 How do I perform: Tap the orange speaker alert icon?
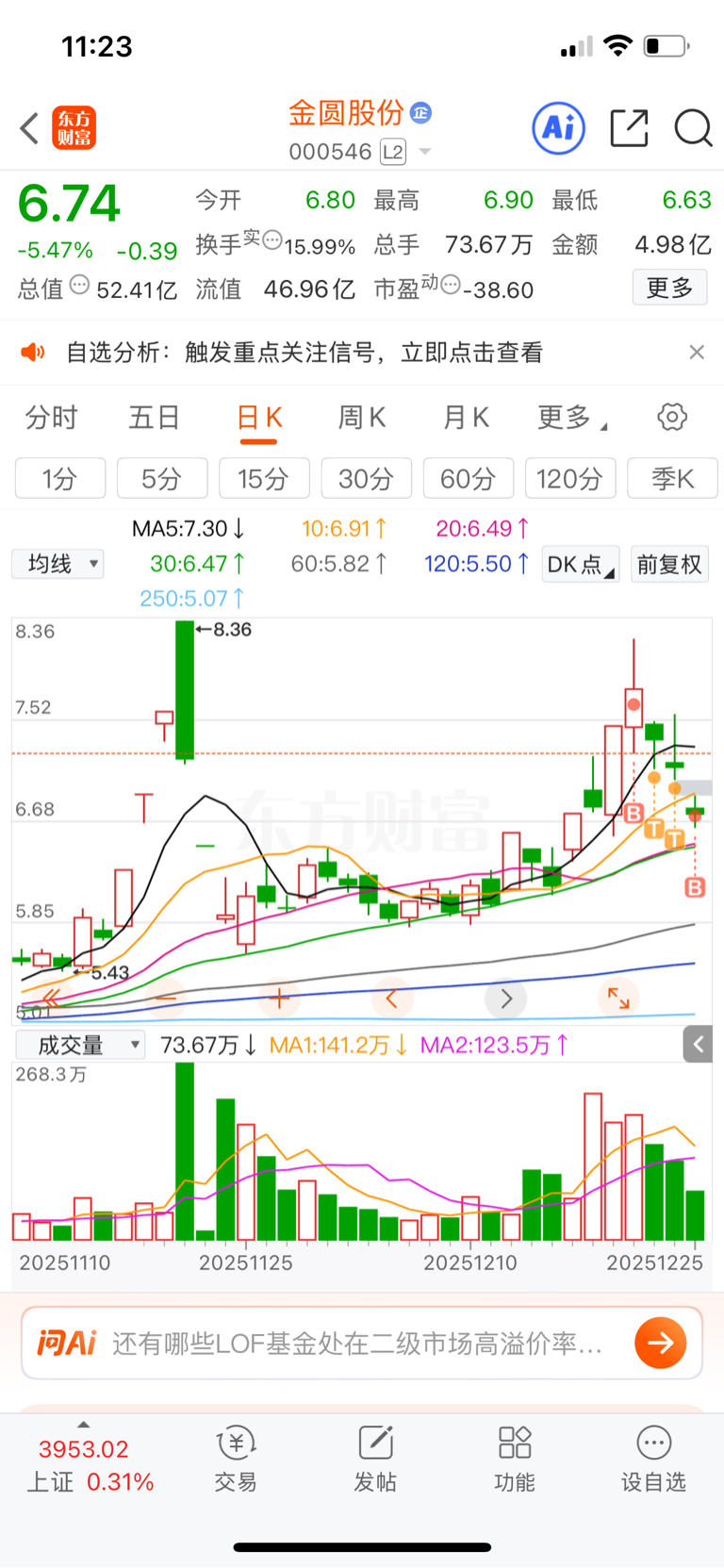pyautogui.click(x=33, y=353)
